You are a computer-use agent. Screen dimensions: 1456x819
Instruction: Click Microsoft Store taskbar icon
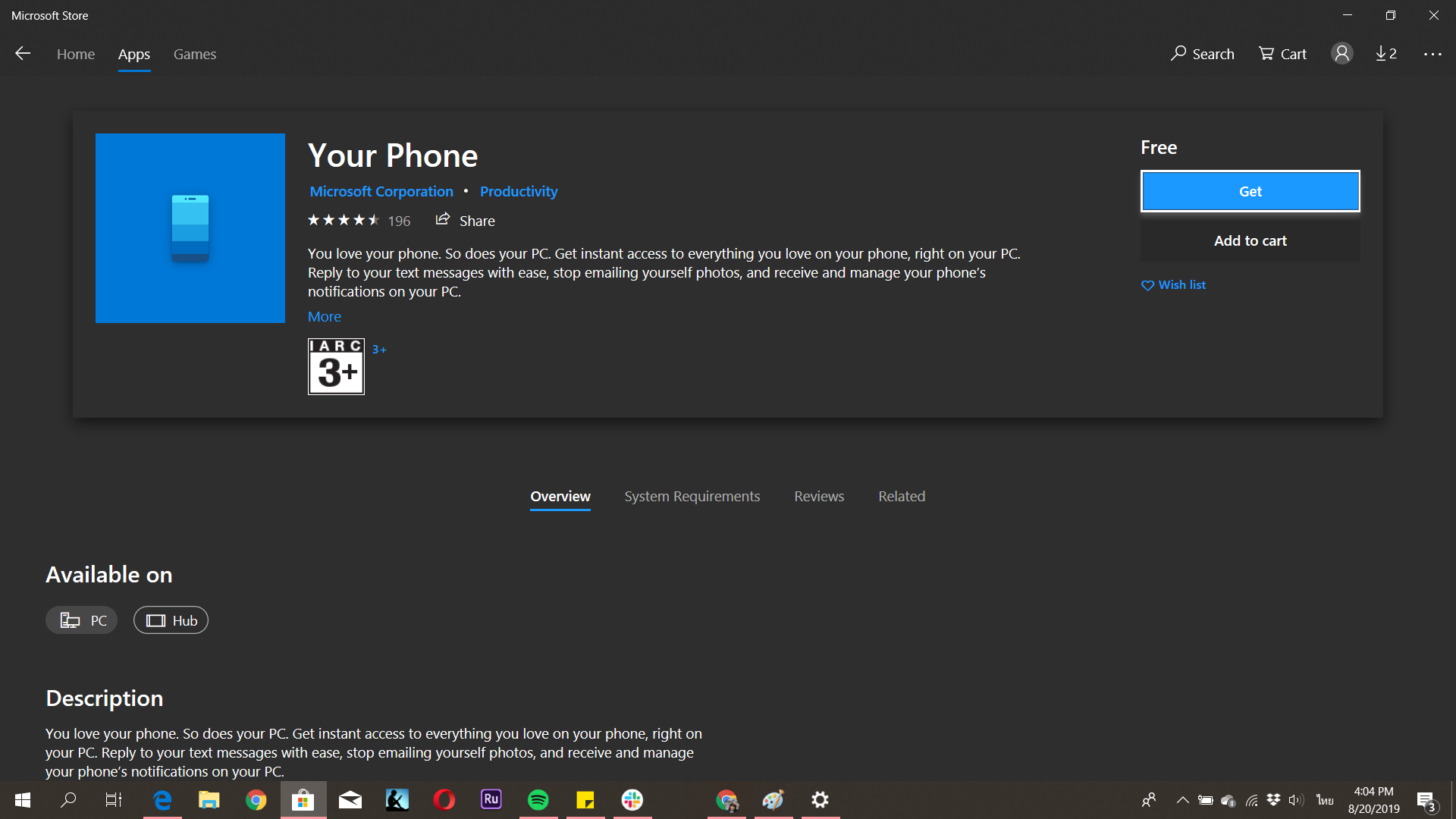point(303,800)
